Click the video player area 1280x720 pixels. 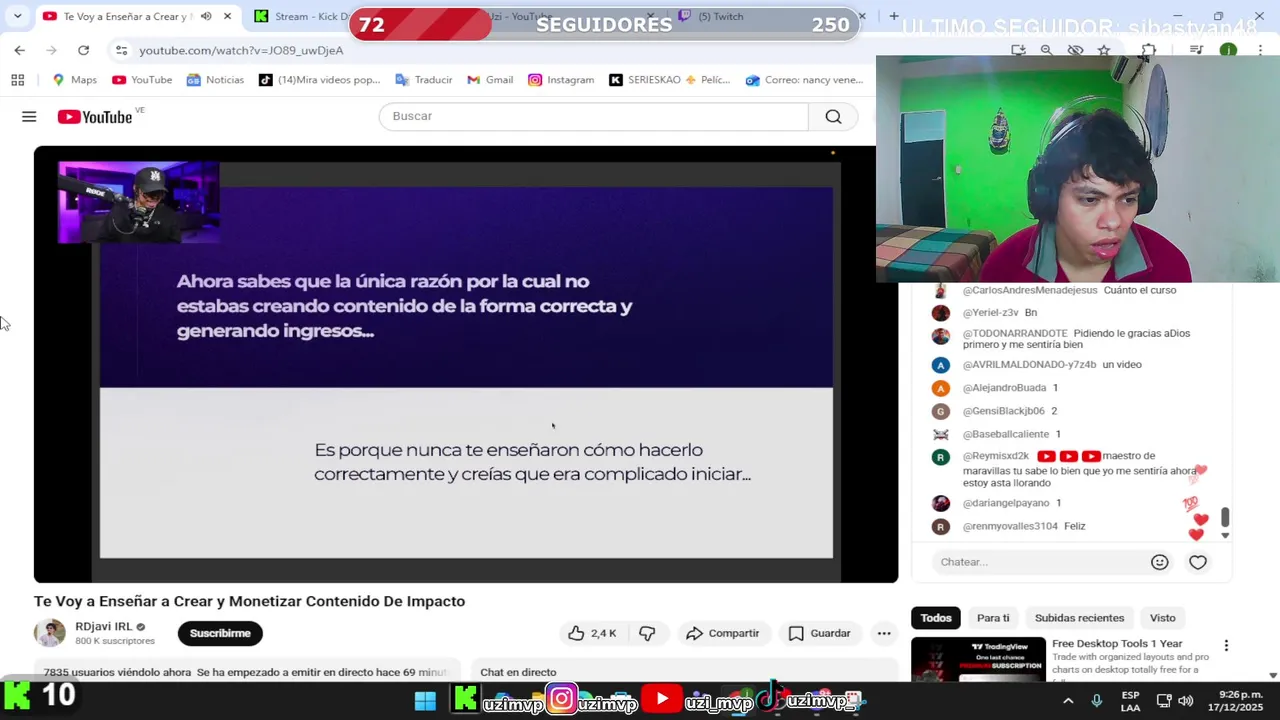pyautogui.click(x=466, y=364)
